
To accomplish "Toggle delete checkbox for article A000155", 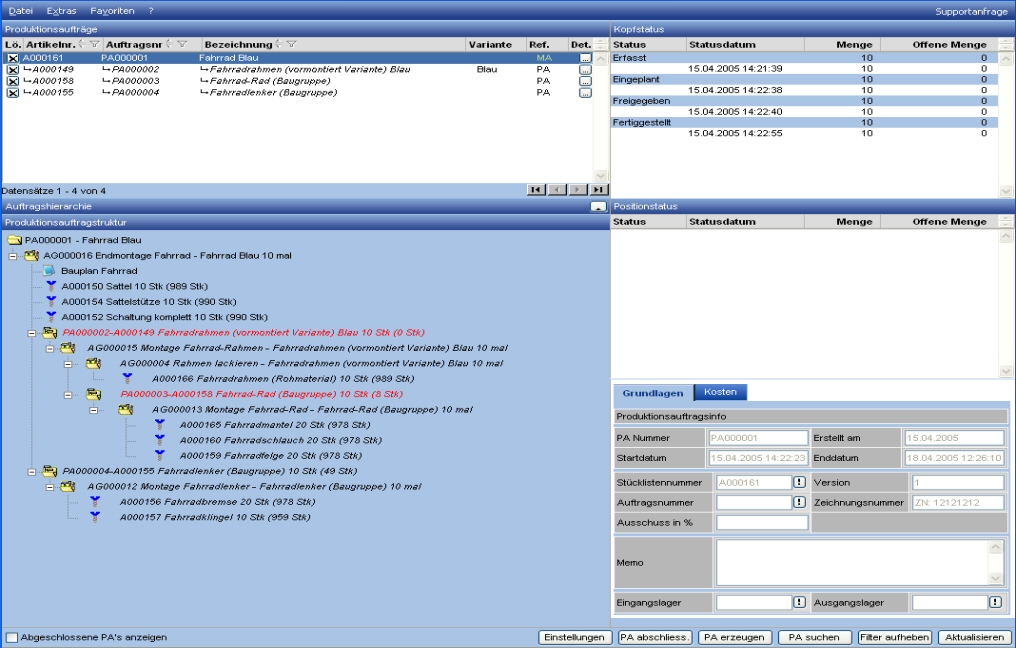I will (x=13, y=93).
